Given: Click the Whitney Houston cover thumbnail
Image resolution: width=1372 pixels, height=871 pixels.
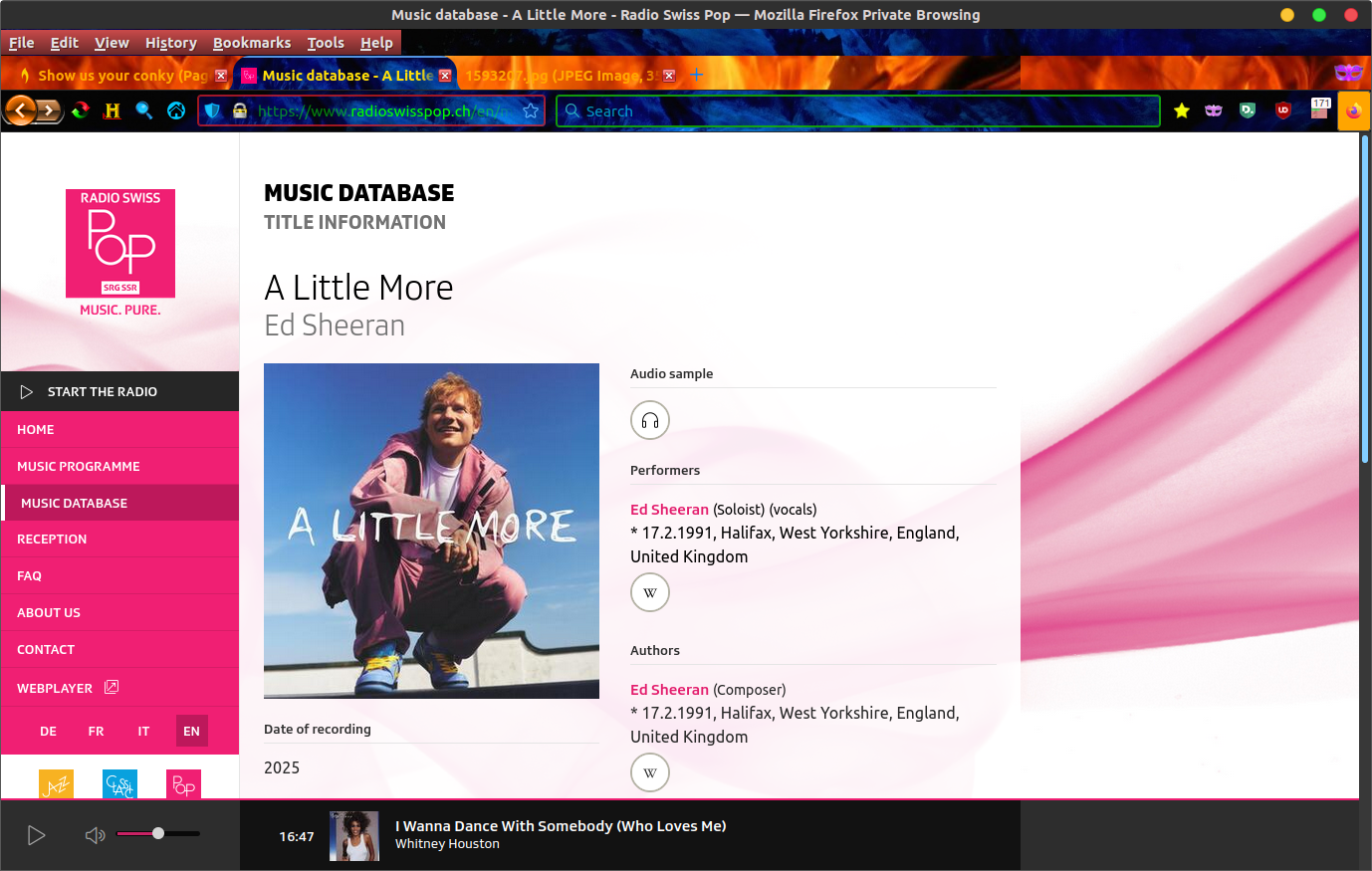Looking at the screenshot, I should coord(354,836).
